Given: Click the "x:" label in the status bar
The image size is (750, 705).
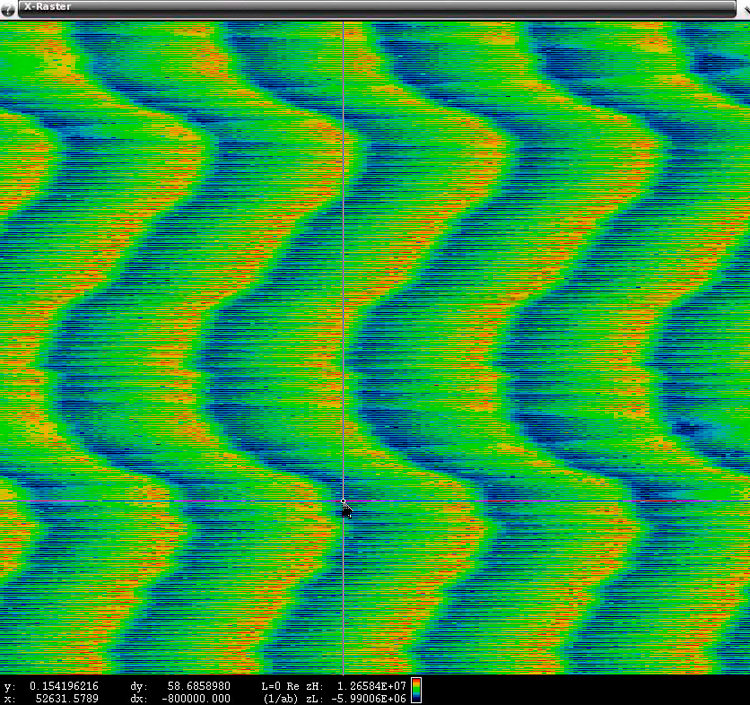Looking at the screenshot, I should click(x=10, y=699).
